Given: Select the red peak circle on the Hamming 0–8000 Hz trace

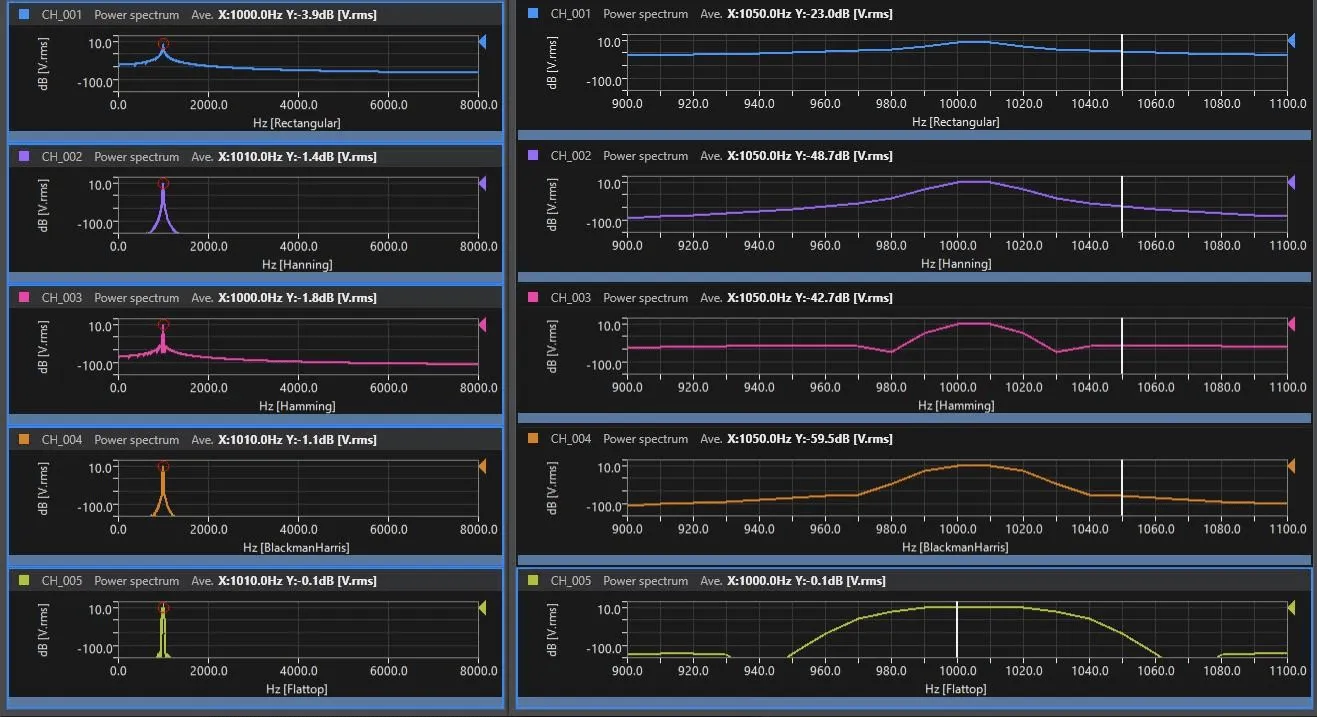Looking at the screenshot, I should tap(163, 325).
